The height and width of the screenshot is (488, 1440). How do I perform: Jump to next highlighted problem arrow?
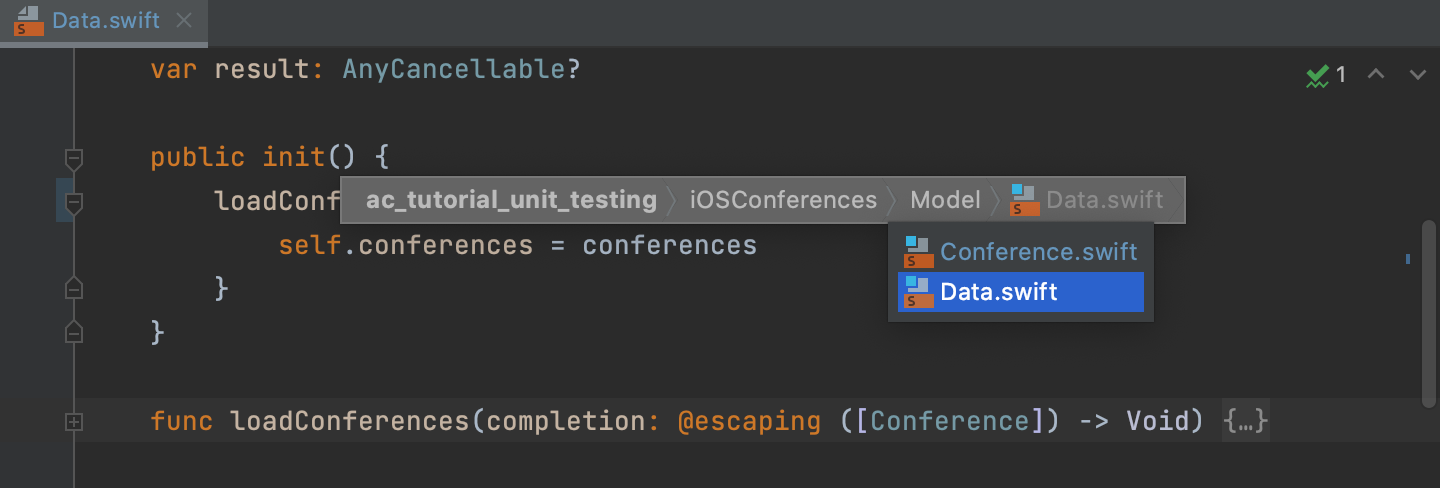tap(1417, 74)
